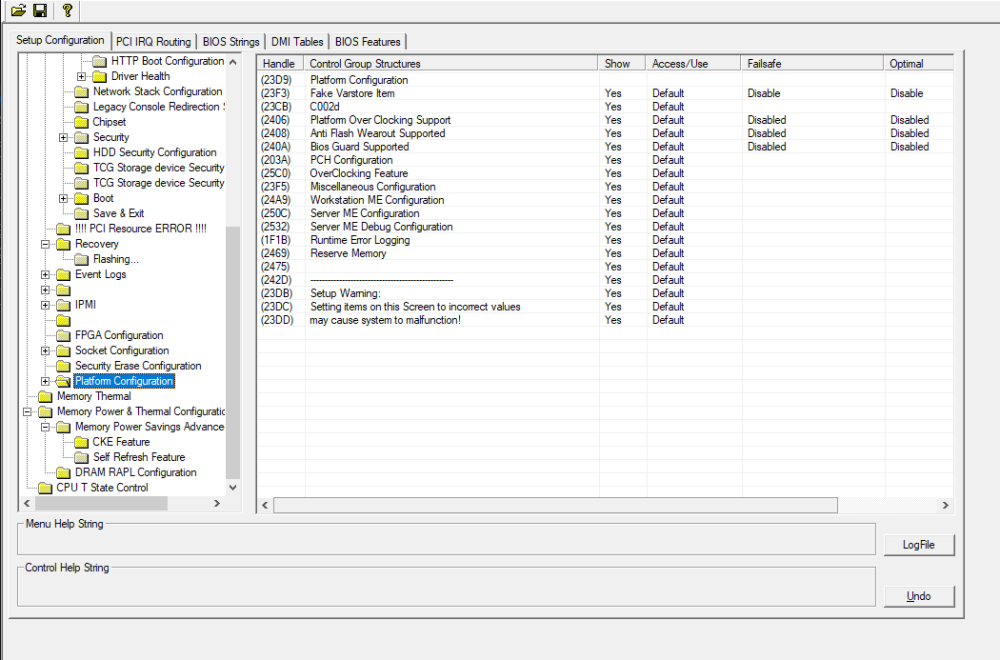This screenshot has height=660, width=1000.
Task: Click the Security Erase Configuration folder icon
Action: [64, 366]
